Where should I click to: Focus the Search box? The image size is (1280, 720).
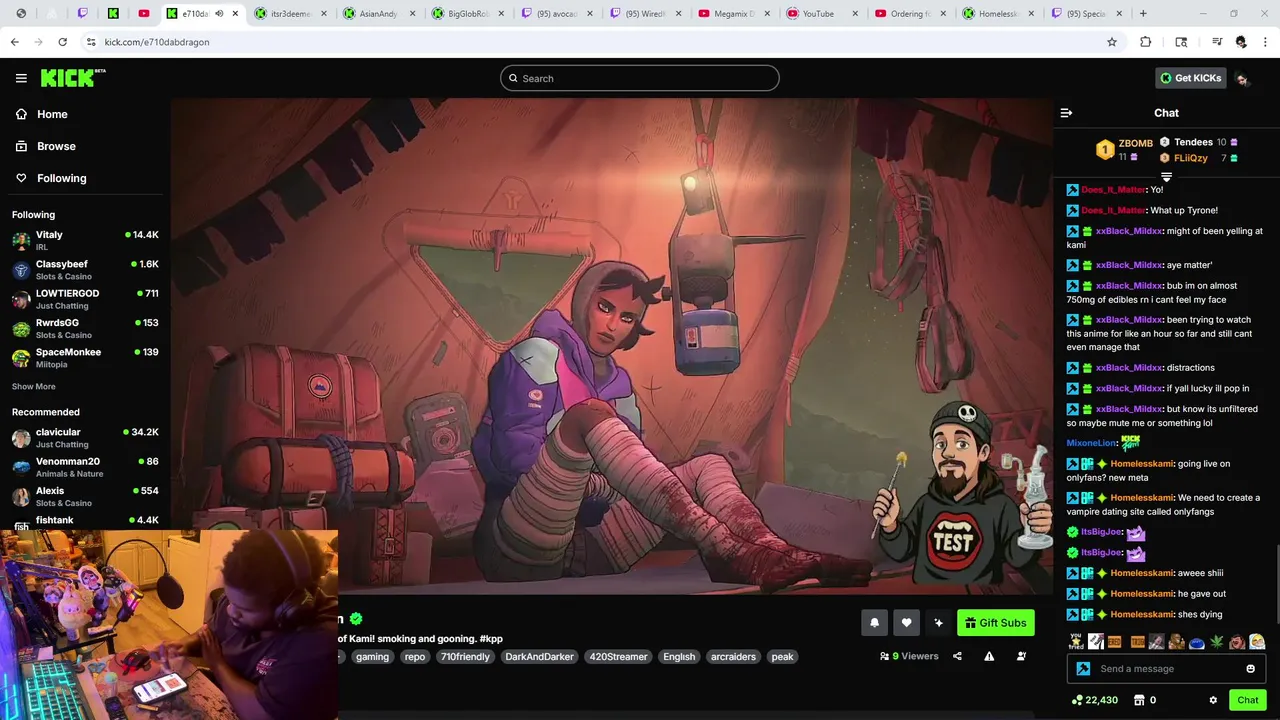pyautogui.click(x=640, y=78)
